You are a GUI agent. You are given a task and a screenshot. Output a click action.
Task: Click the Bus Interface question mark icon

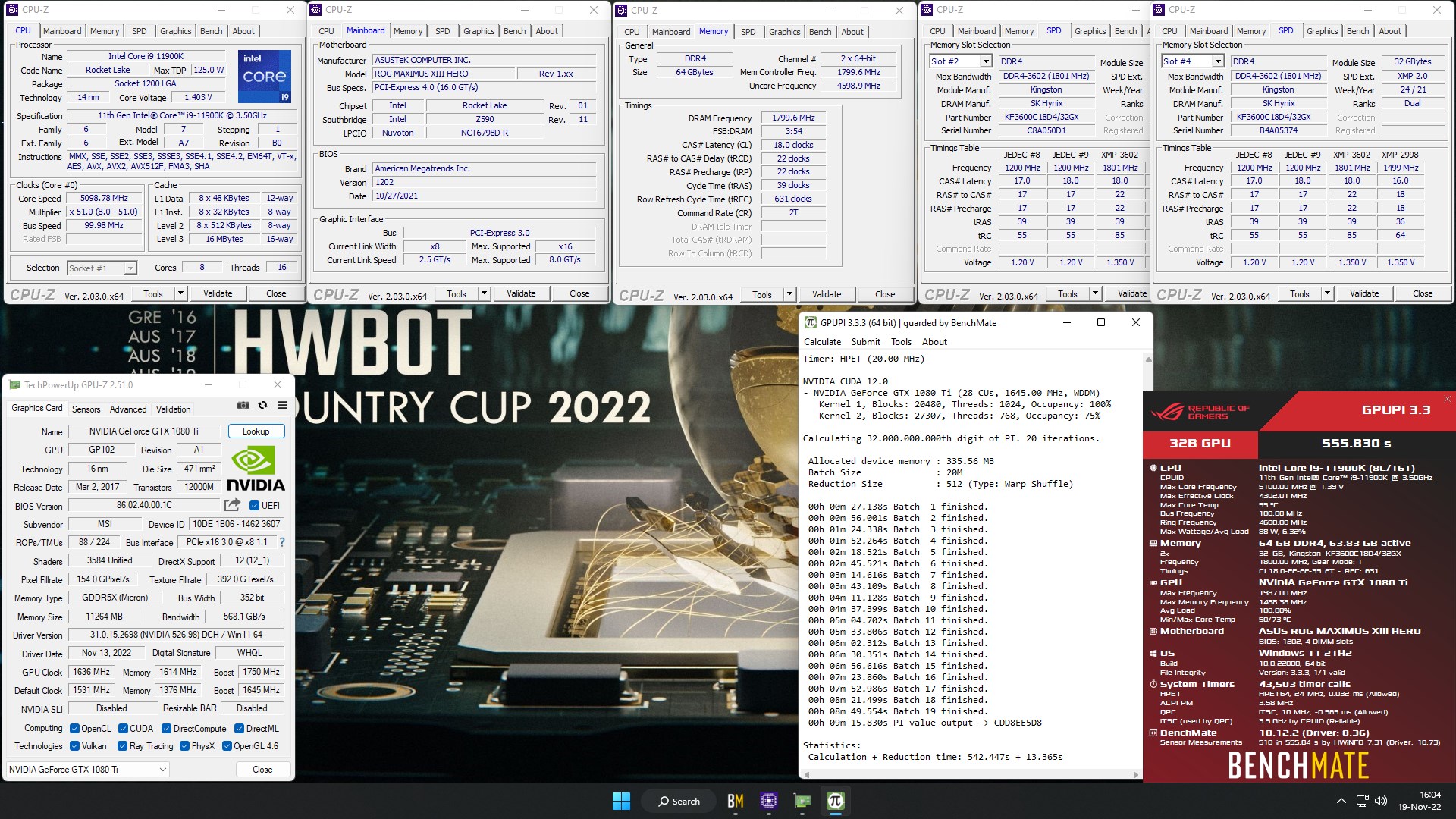pos(282,542)
